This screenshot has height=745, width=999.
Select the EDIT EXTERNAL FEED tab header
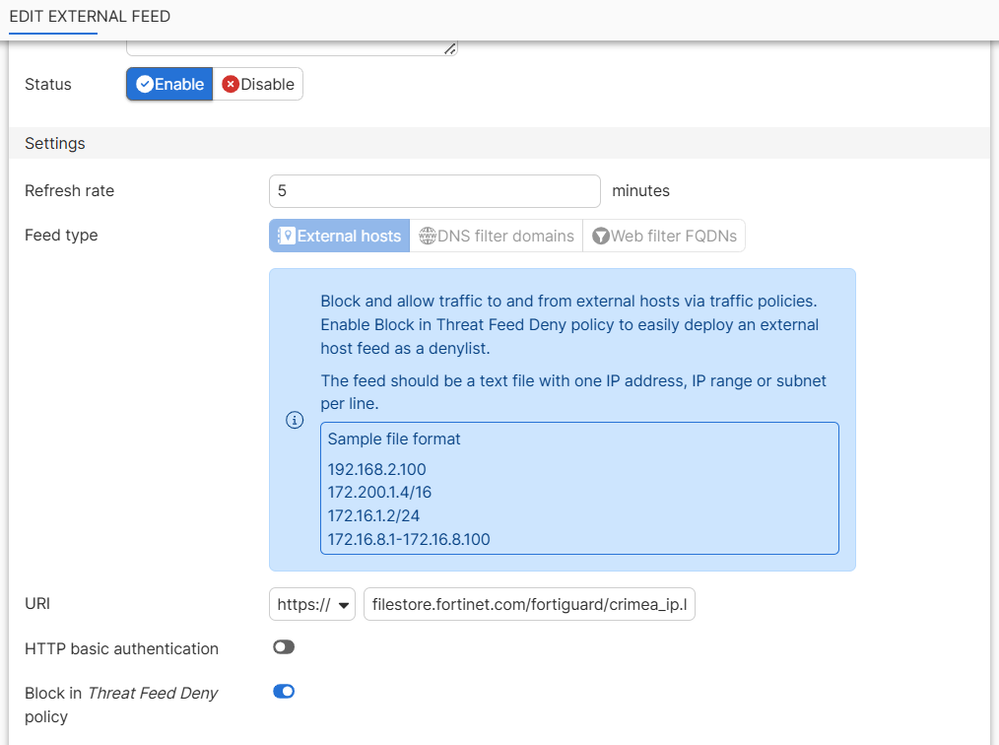(89, 17)
